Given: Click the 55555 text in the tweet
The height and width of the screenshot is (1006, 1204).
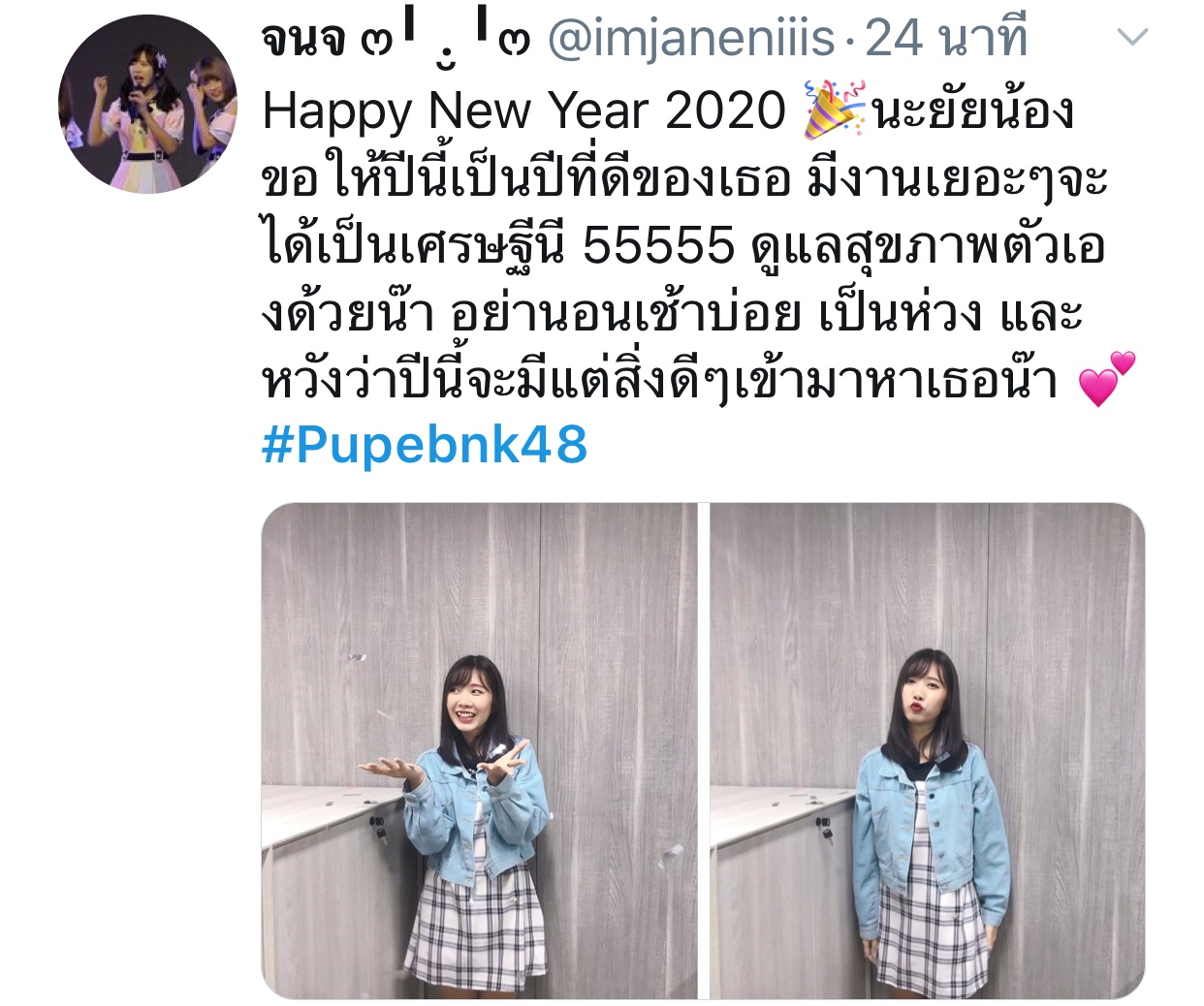Looking at the screenshot, I should (x=658, y=245).
